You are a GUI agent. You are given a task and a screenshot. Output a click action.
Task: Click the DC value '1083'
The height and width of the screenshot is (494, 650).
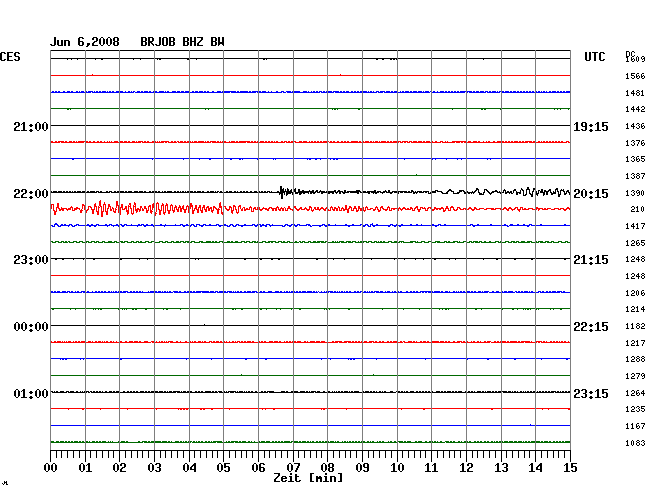click(635, 443)
